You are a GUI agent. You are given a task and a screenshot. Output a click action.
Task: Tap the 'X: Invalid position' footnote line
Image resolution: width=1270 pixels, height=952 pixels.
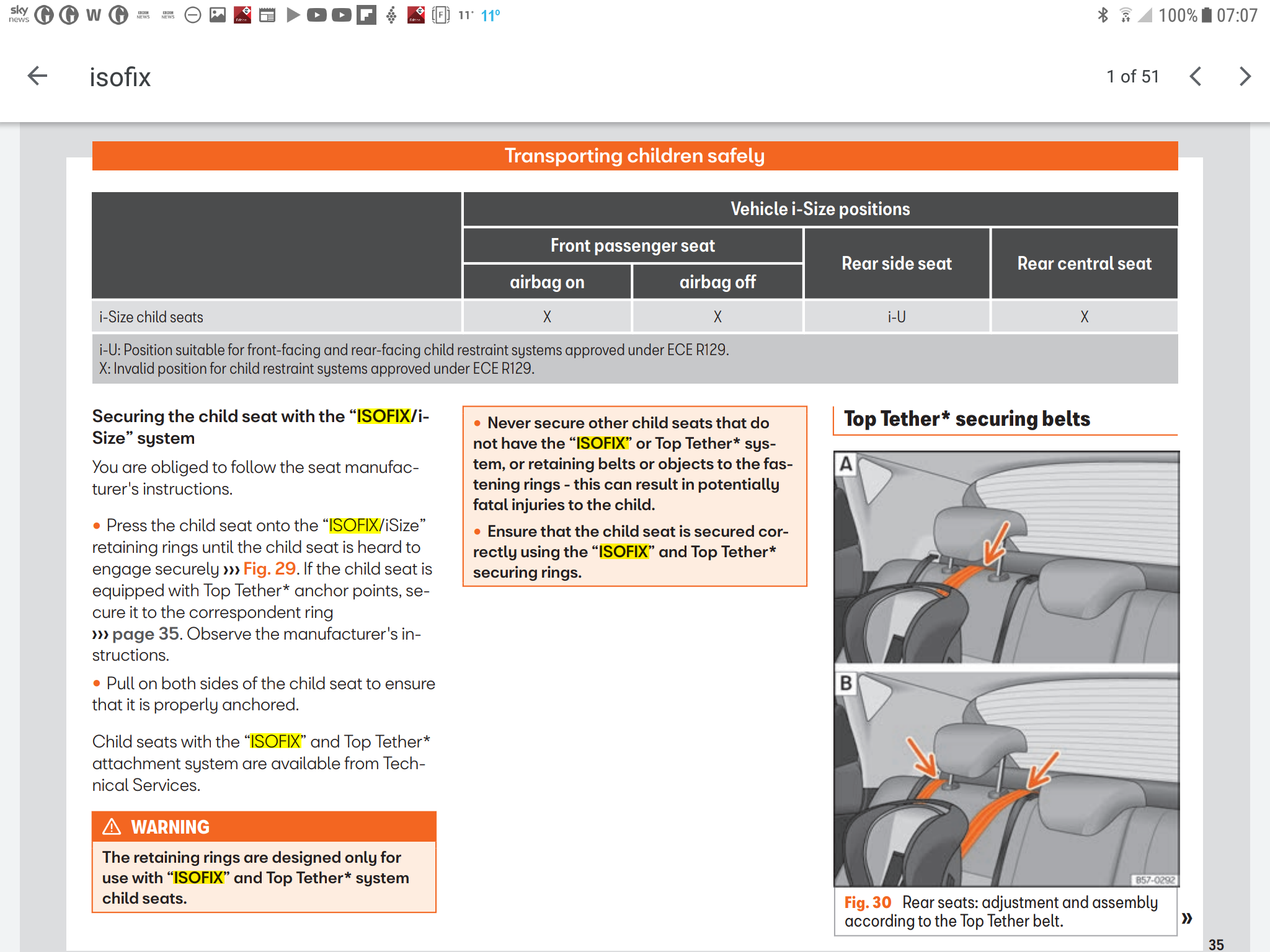(x=316, y=368)
